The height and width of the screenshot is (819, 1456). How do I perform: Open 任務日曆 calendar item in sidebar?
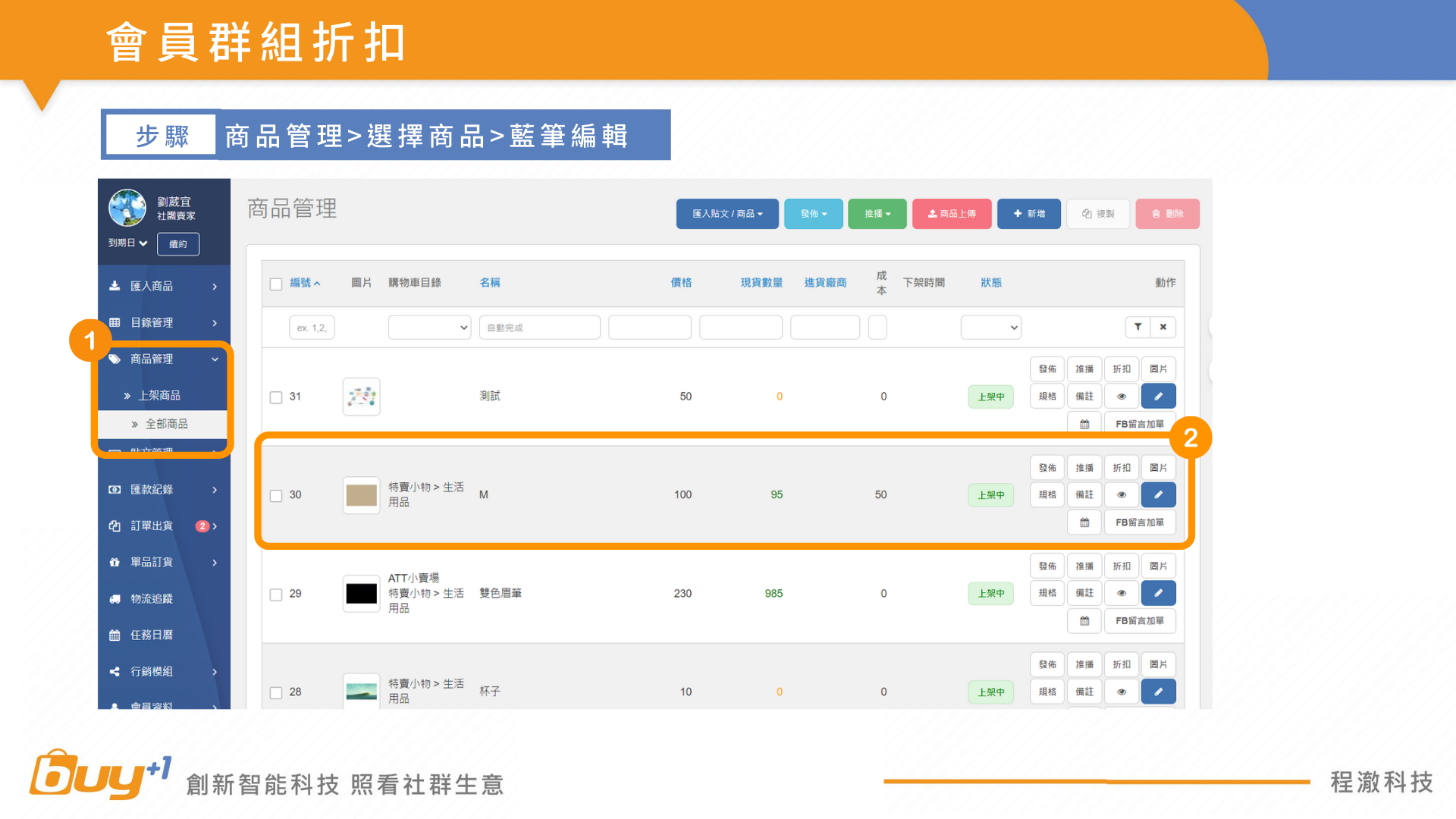tap(152, 635)
